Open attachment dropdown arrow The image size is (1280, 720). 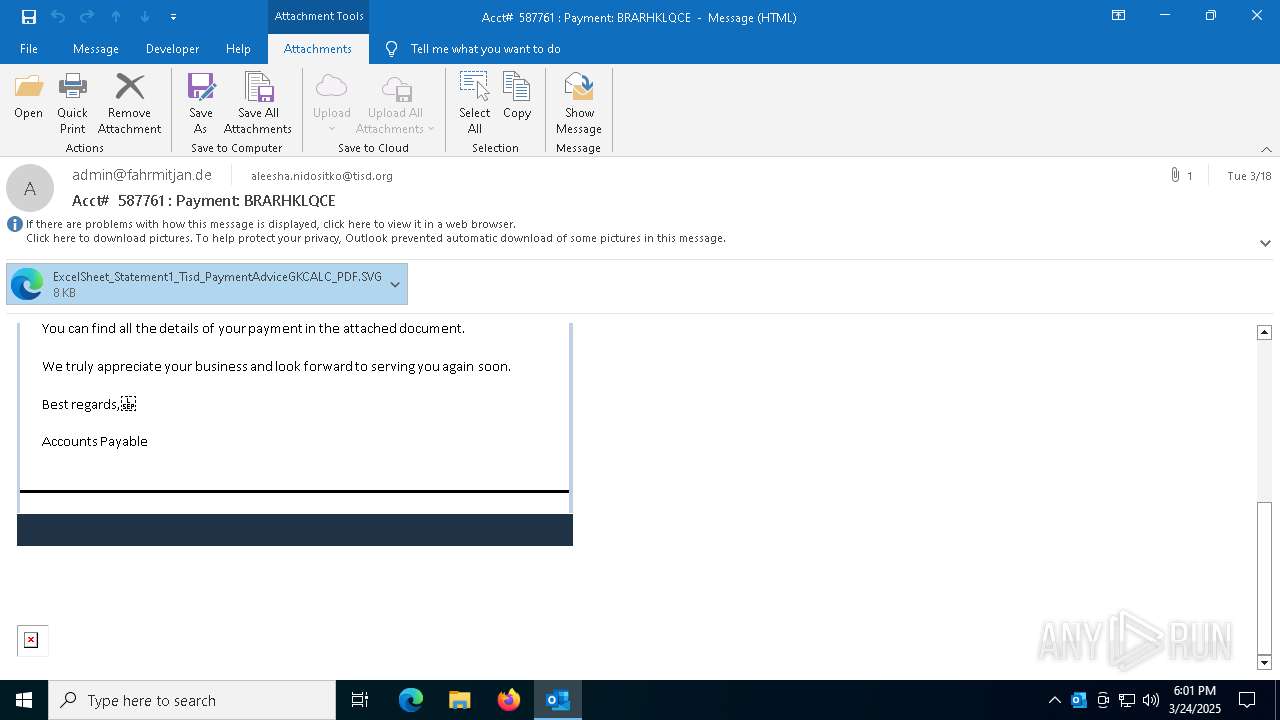395,284
